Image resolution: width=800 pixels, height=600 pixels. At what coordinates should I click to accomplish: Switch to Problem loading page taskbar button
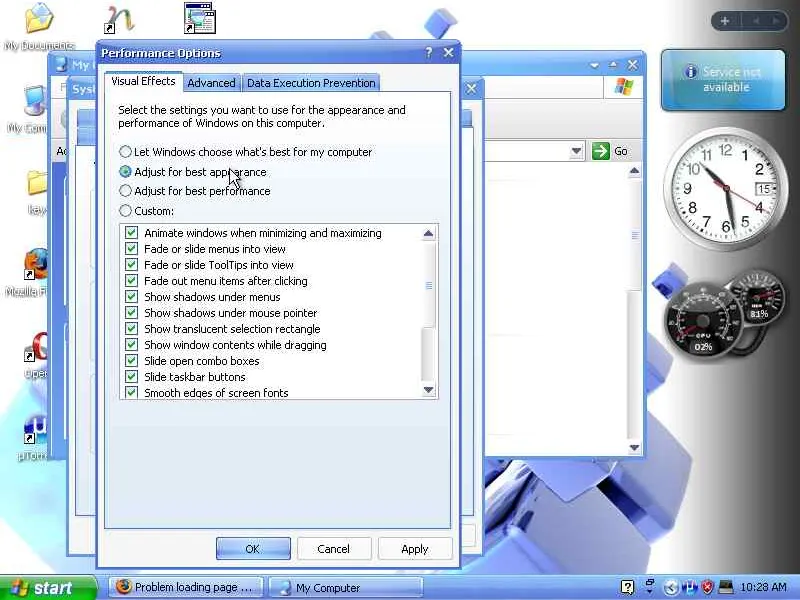(x=186, y=587)
